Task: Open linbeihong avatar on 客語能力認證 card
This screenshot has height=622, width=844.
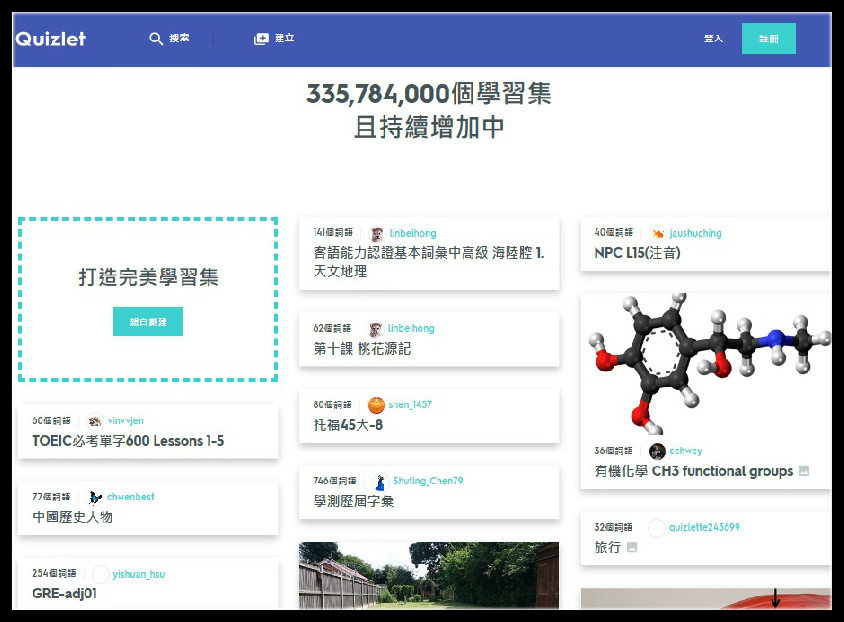Action: (377, 234)
